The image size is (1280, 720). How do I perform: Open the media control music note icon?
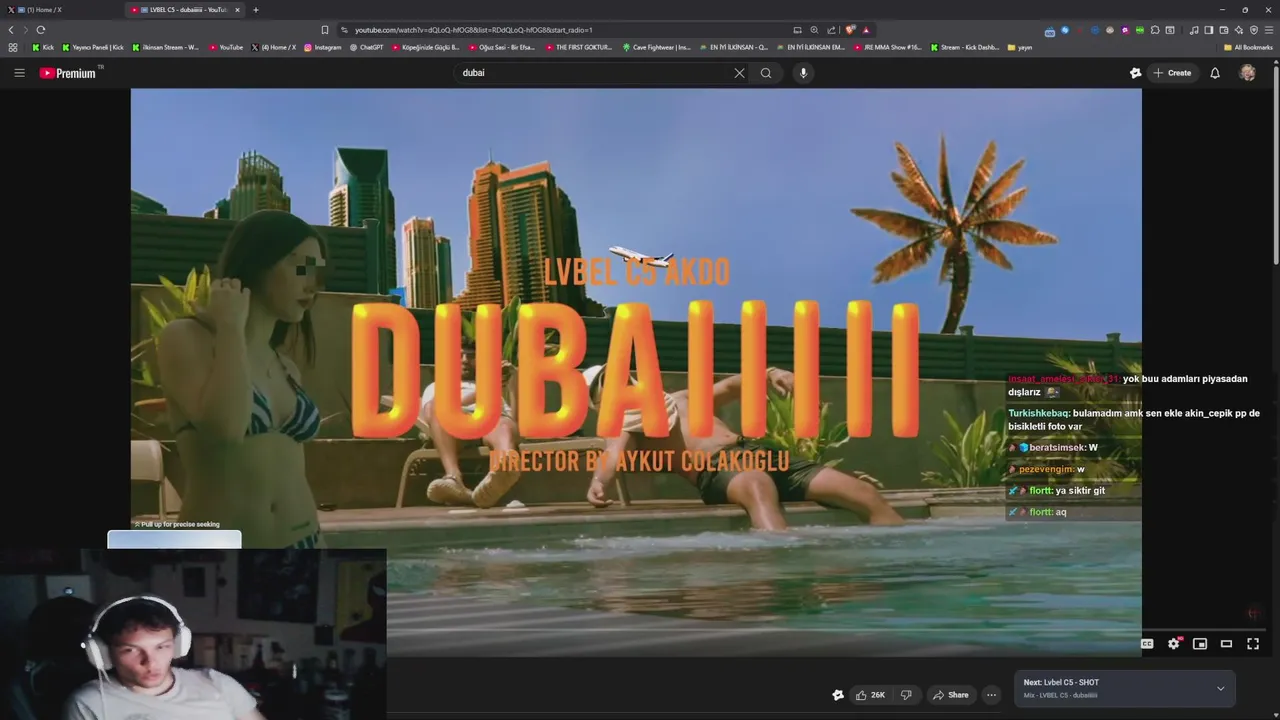[1194, 30]
